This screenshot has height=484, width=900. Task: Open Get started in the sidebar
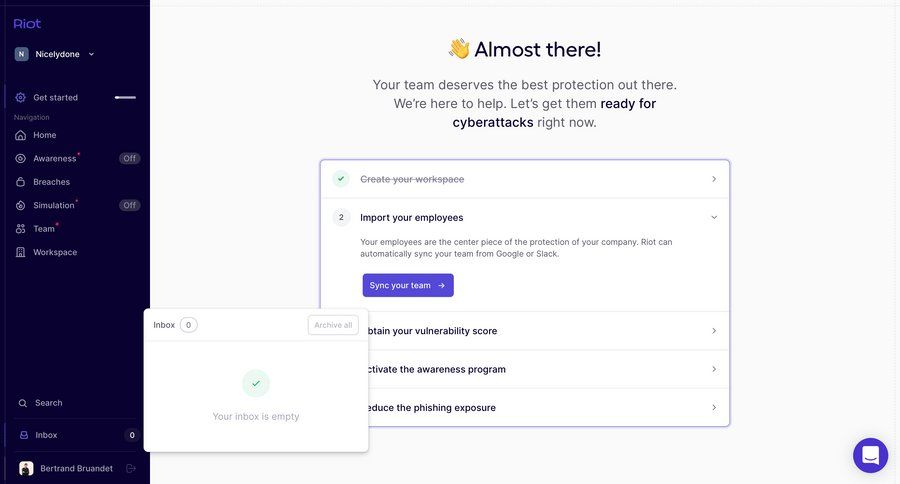click(55, 97)
